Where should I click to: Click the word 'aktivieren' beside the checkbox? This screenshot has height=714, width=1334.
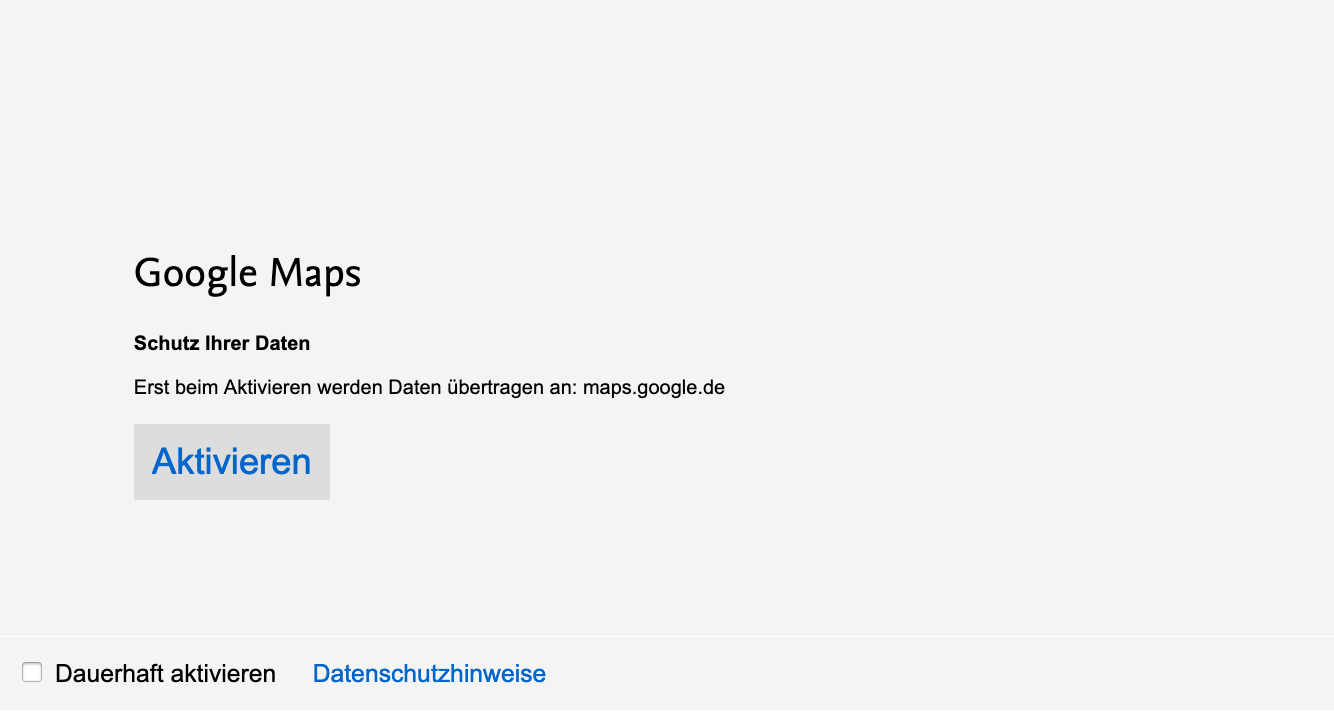pyautogui.click(x=222, y=674)
